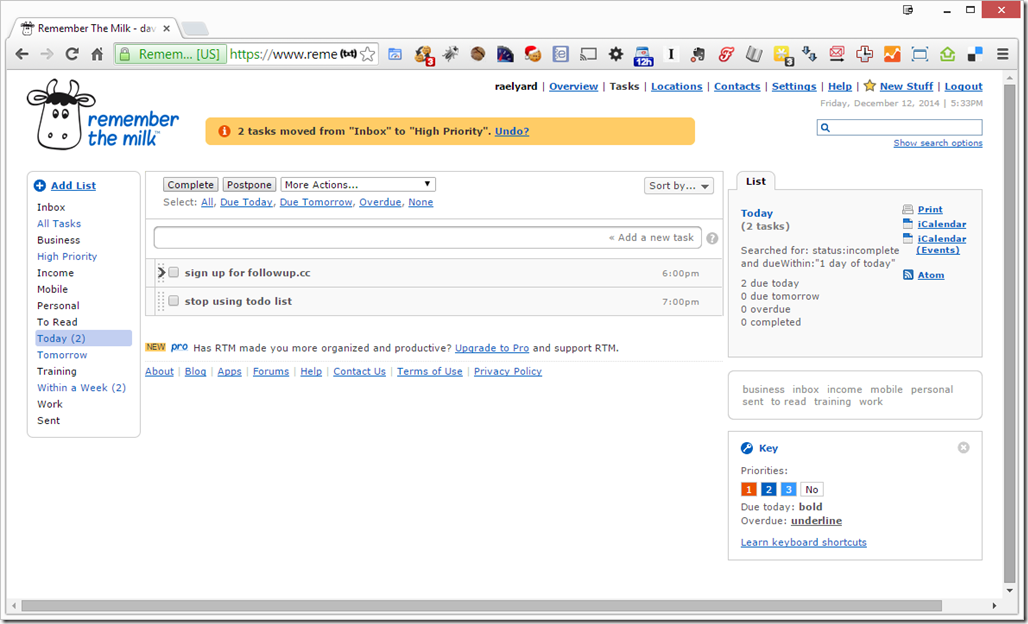Click the red cursive F extension icon

pos(726,54)
